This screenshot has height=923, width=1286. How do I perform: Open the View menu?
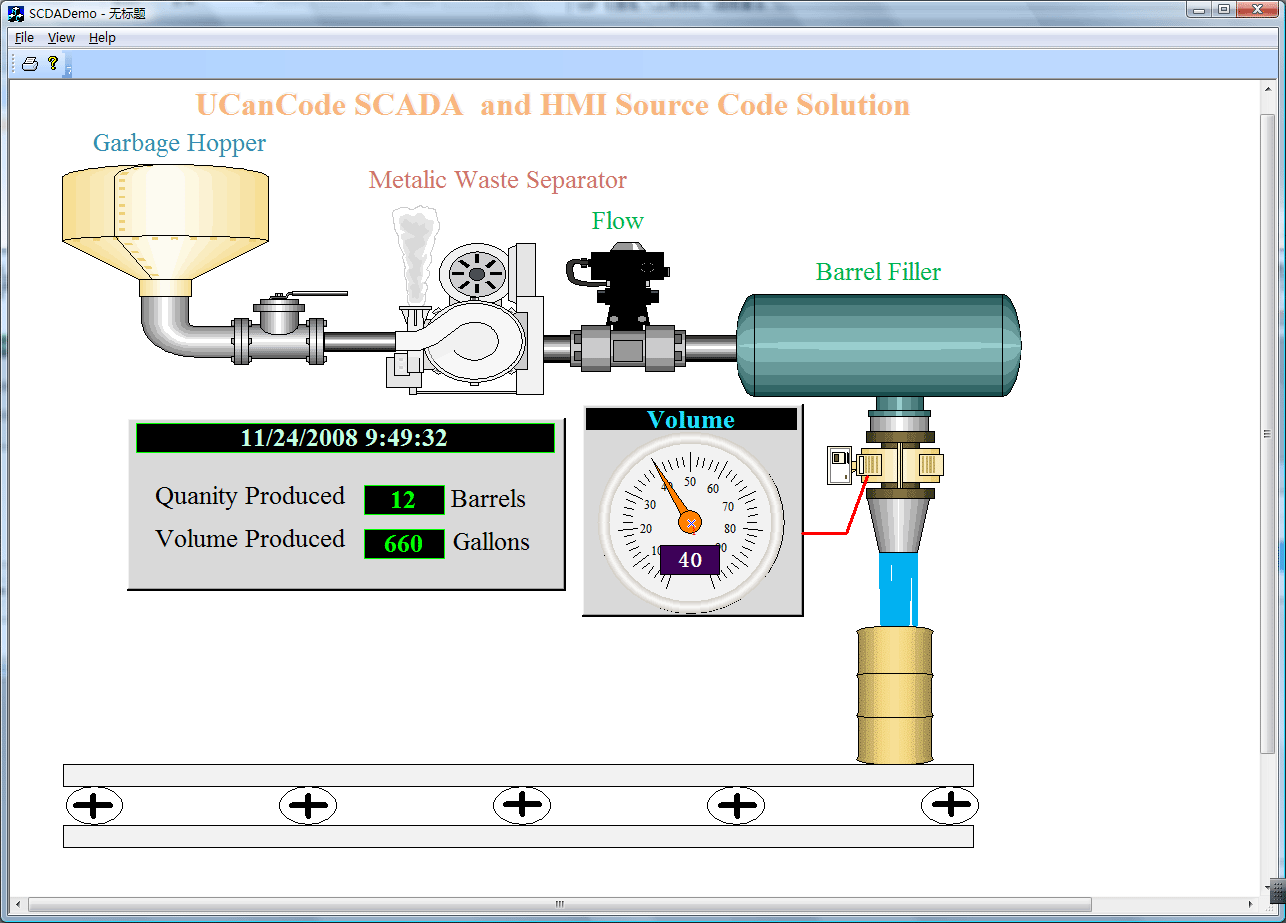pyautogui.click(x=61, y=37)
